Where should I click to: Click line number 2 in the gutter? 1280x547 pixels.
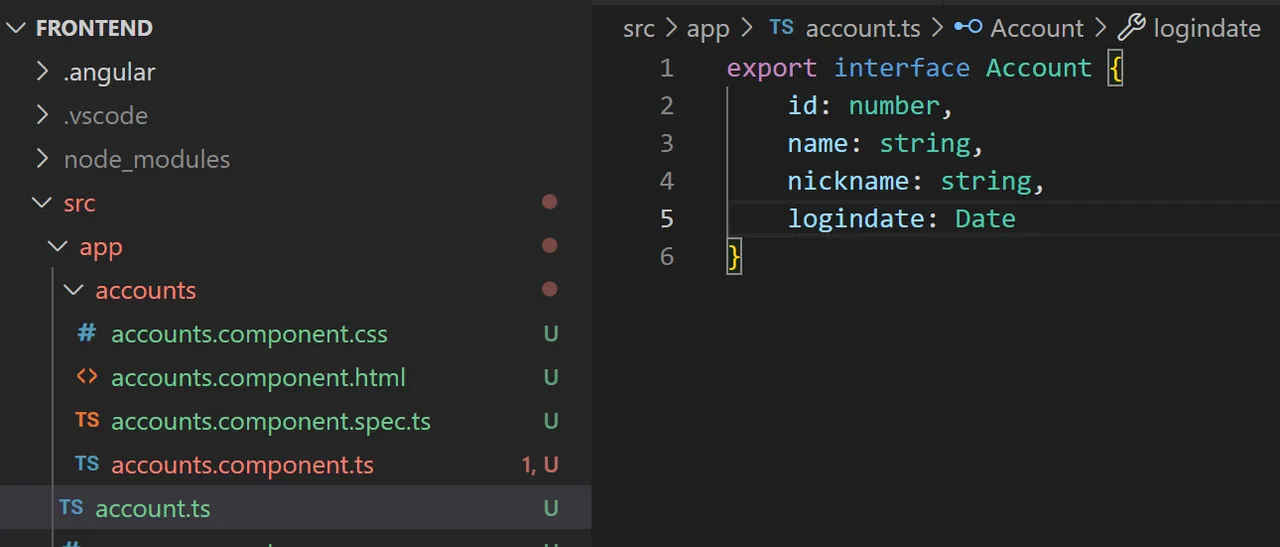(x=667, y=106)
